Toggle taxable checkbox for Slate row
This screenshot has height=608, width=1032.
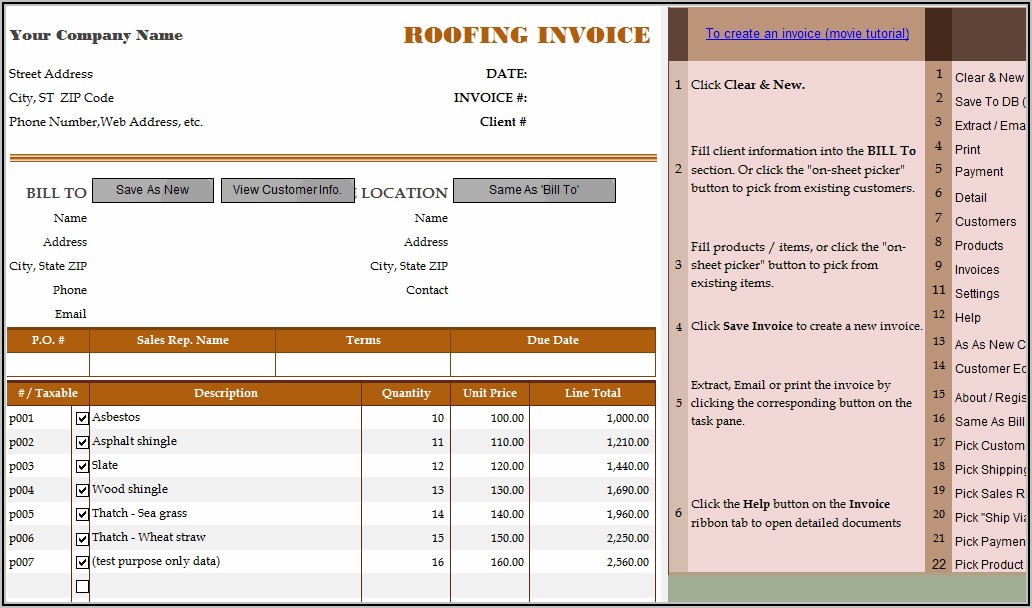pos(82,467)
